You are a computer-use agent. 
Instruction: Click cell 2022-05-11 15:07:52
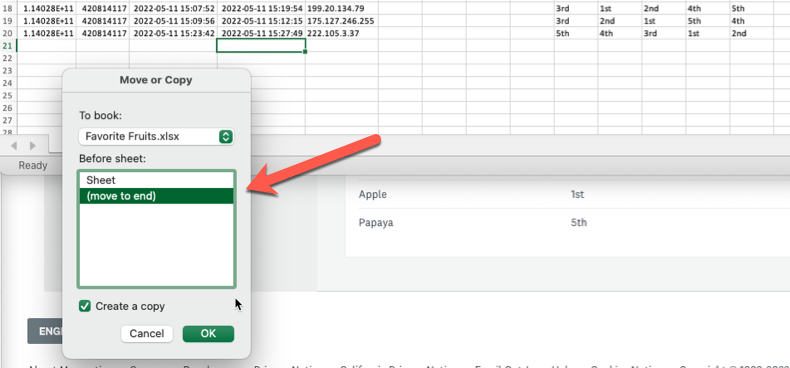[173, 9]
